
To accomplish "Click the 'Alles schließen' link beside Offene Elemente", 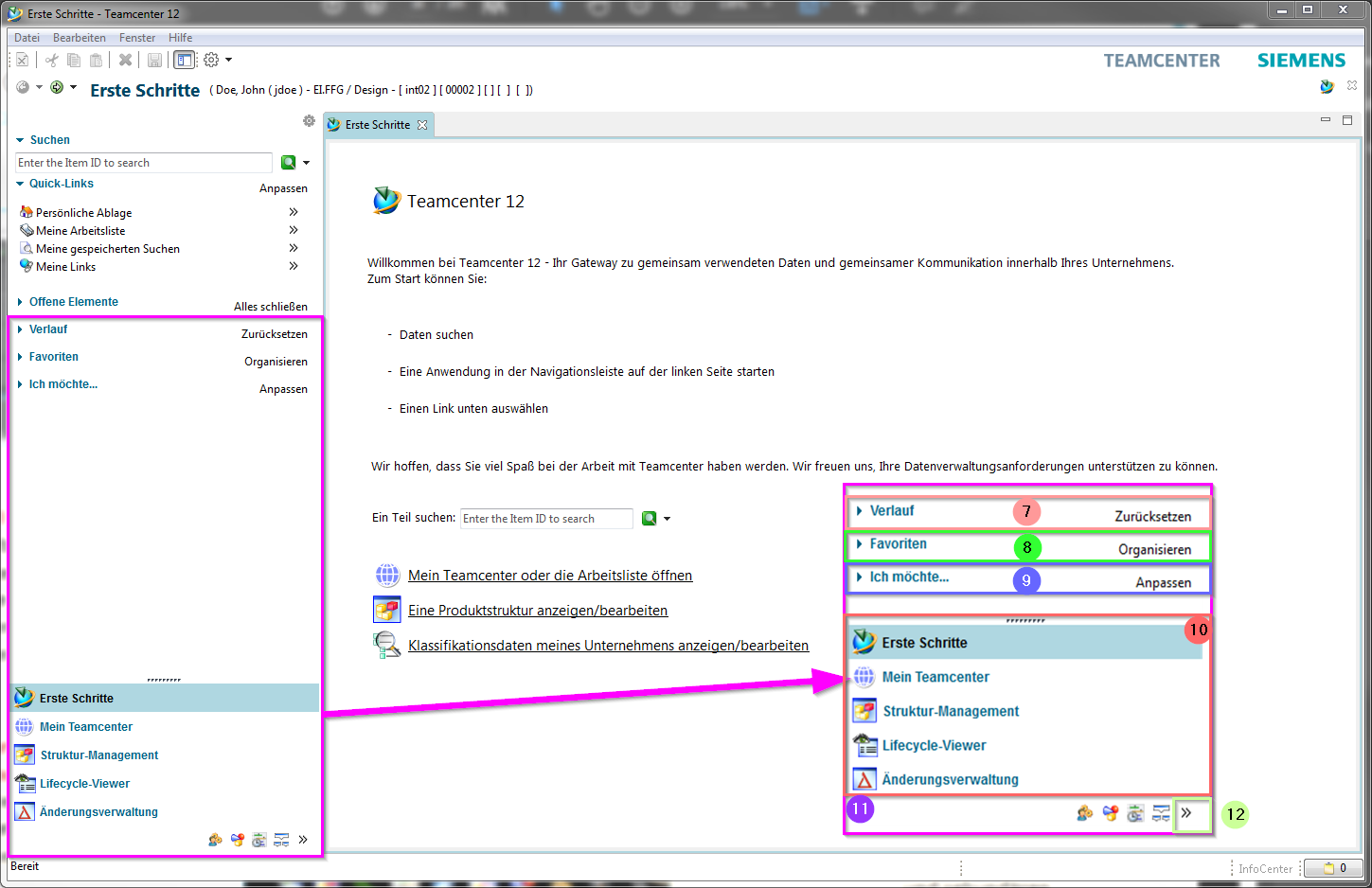I will [271, 307].
